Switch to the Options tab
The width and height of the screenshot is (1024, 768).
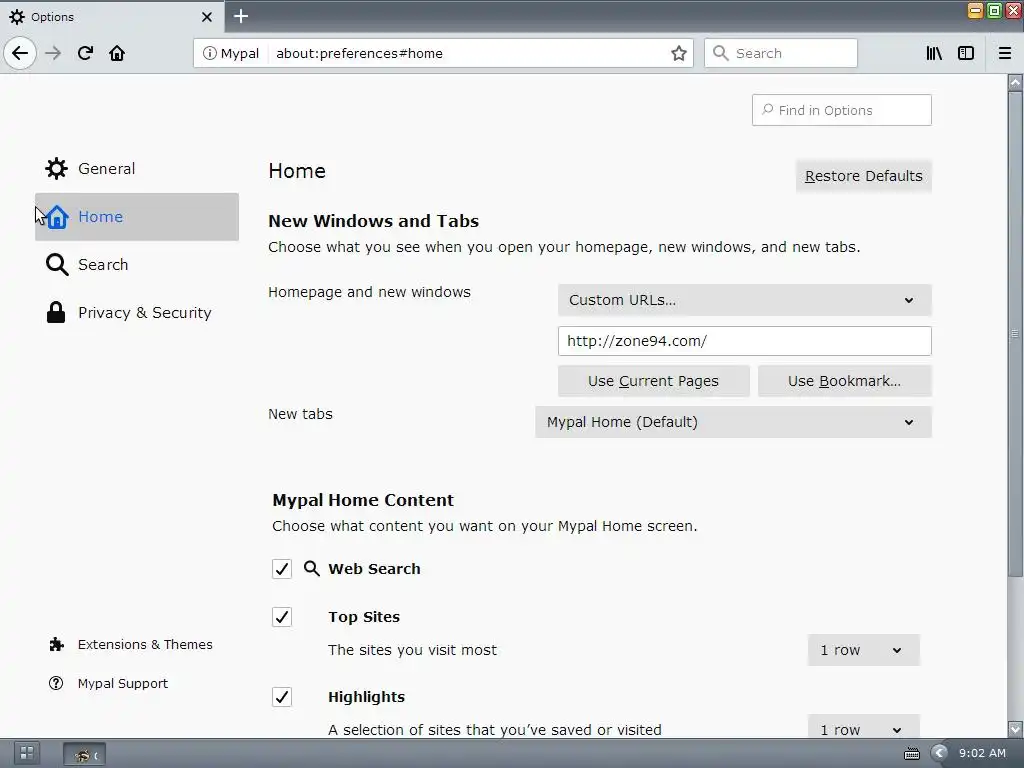(x=112, y=16)
